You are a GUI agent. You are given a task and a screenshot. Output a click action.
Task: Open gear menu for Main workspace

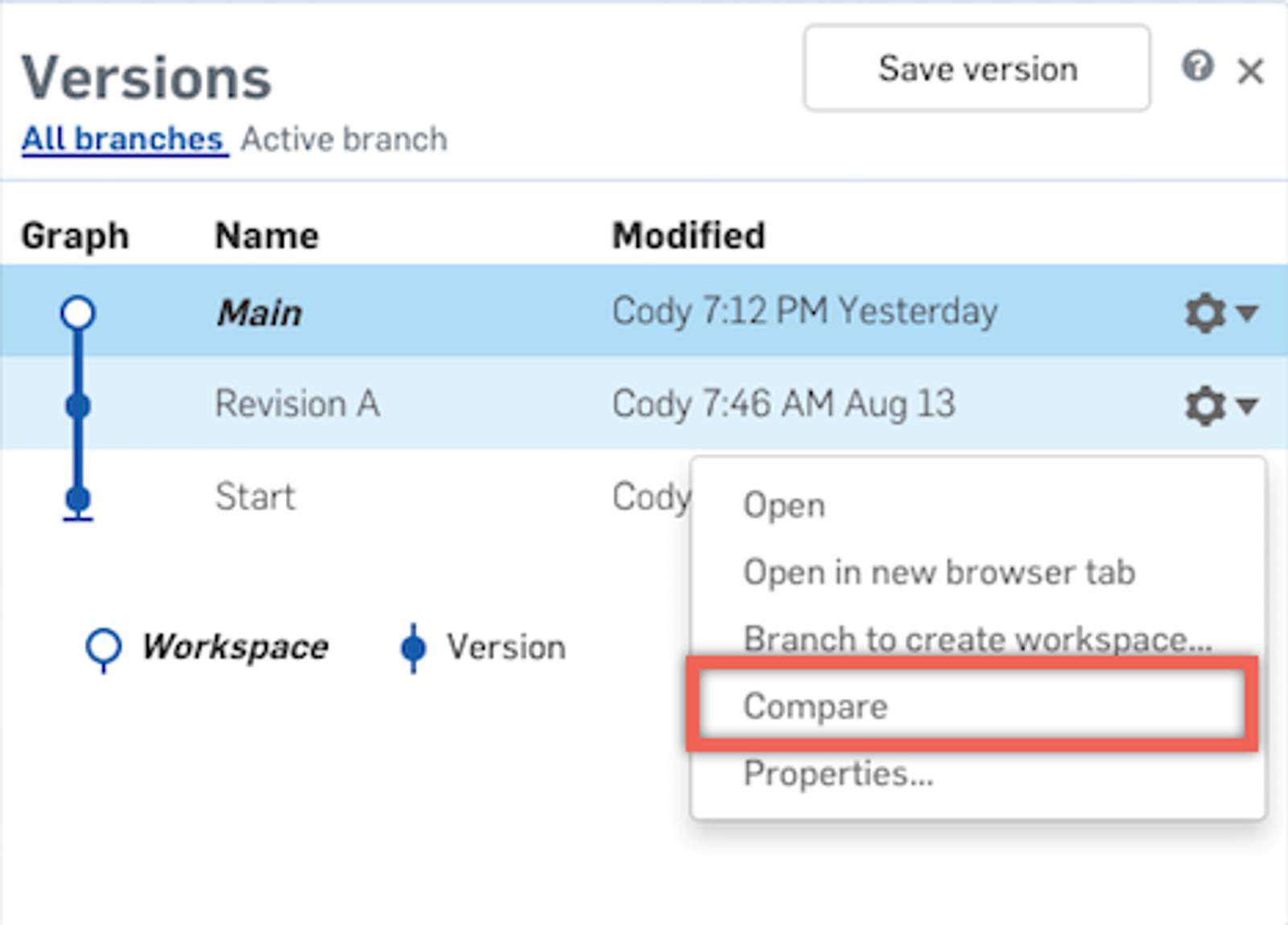tap(1204, 312)
